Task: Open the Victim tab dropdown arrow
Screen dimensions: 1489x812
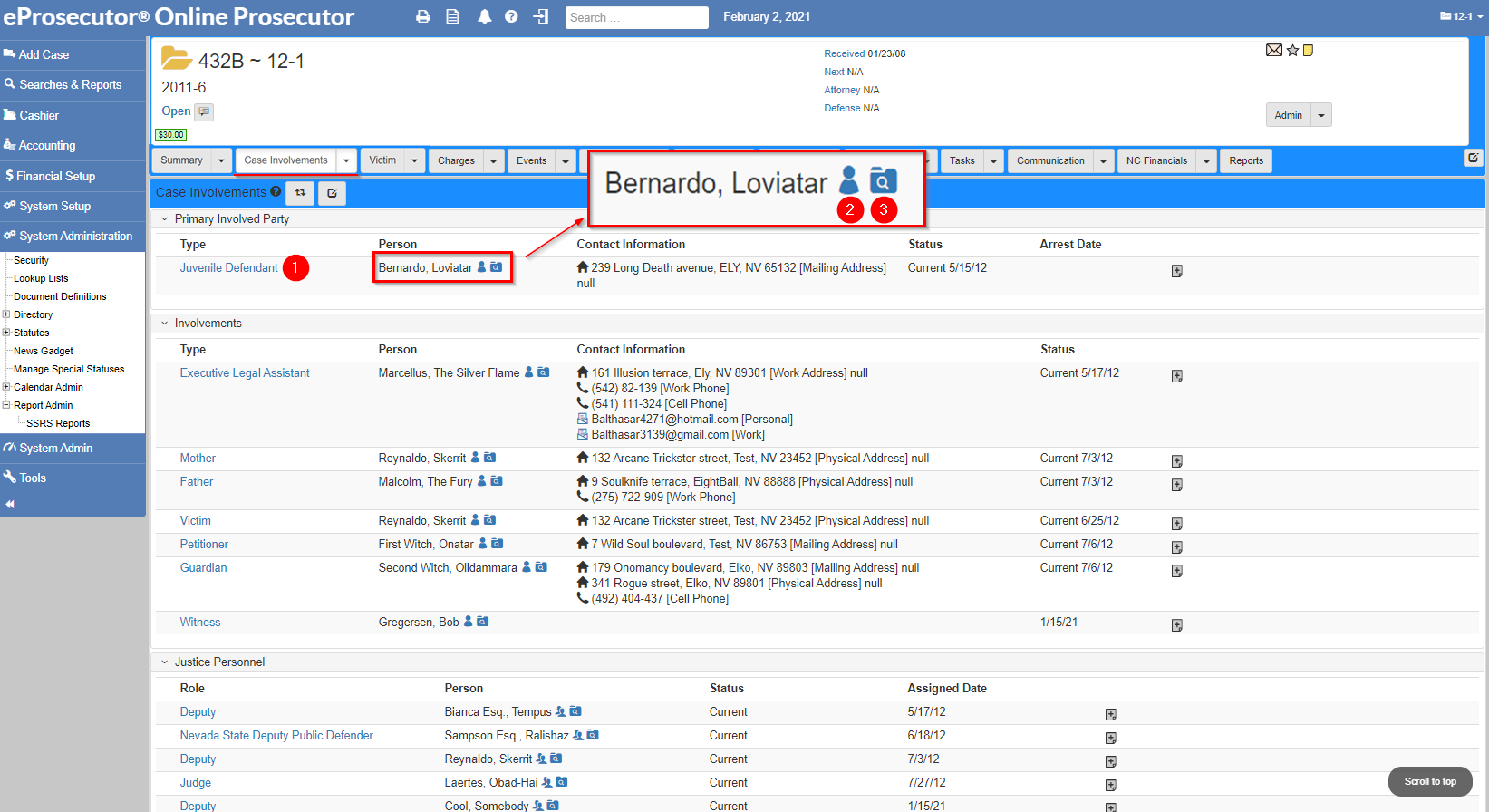Action: (x=414, y=160)
